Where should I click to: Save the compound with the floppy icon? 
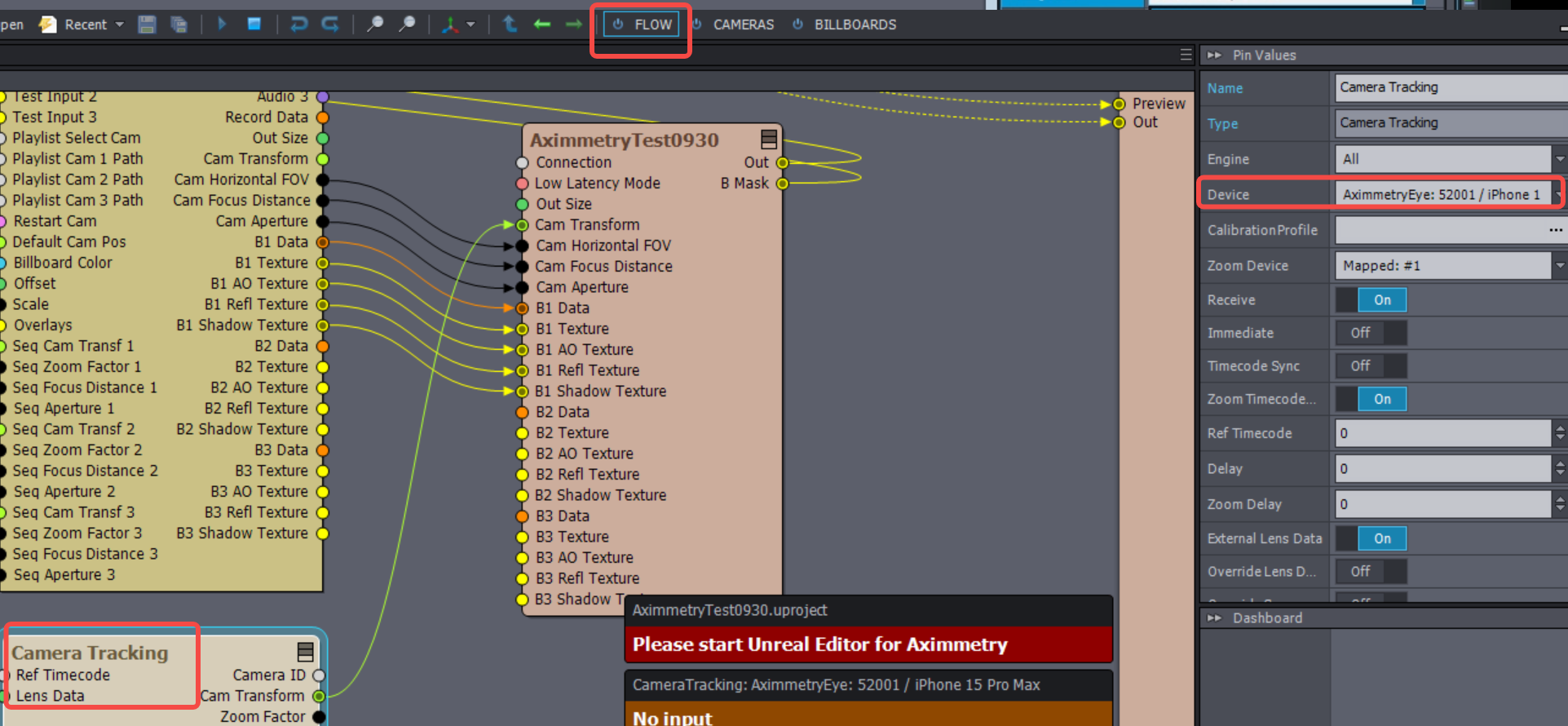click(x=147, y=24)
